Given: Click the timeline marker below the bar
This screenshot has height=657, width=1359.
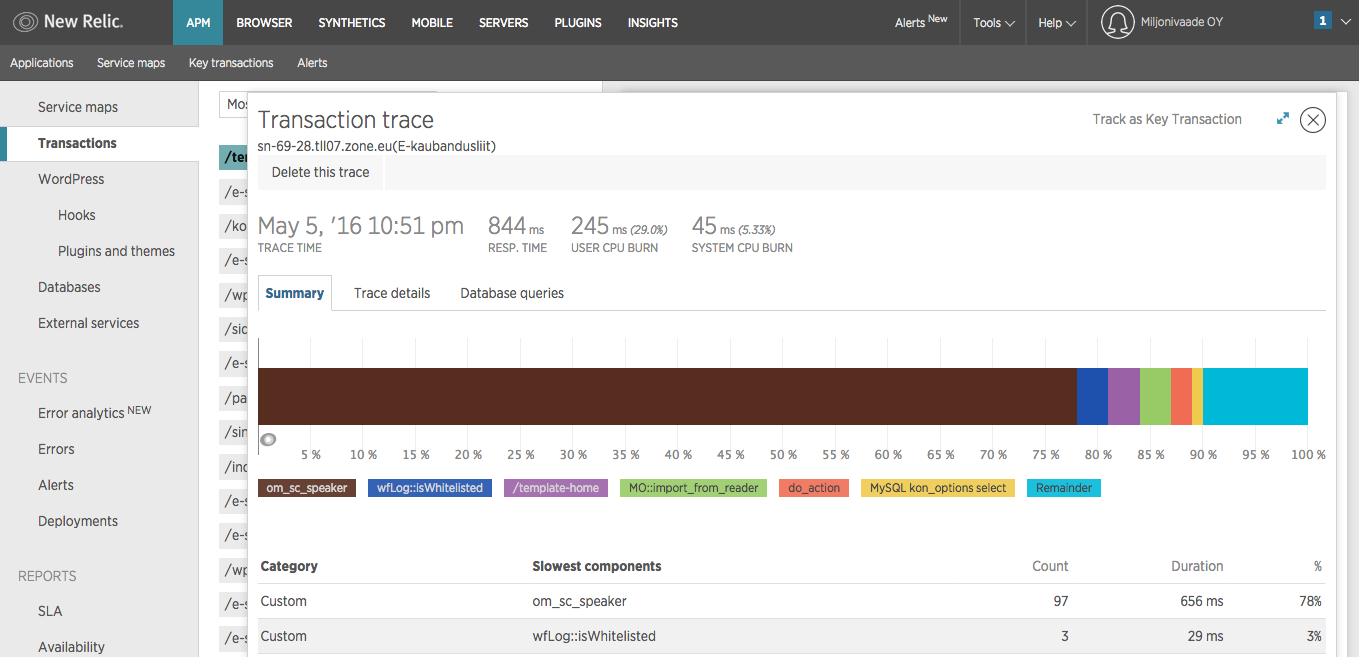Looking at the screenshot, I should coord(268,439).
